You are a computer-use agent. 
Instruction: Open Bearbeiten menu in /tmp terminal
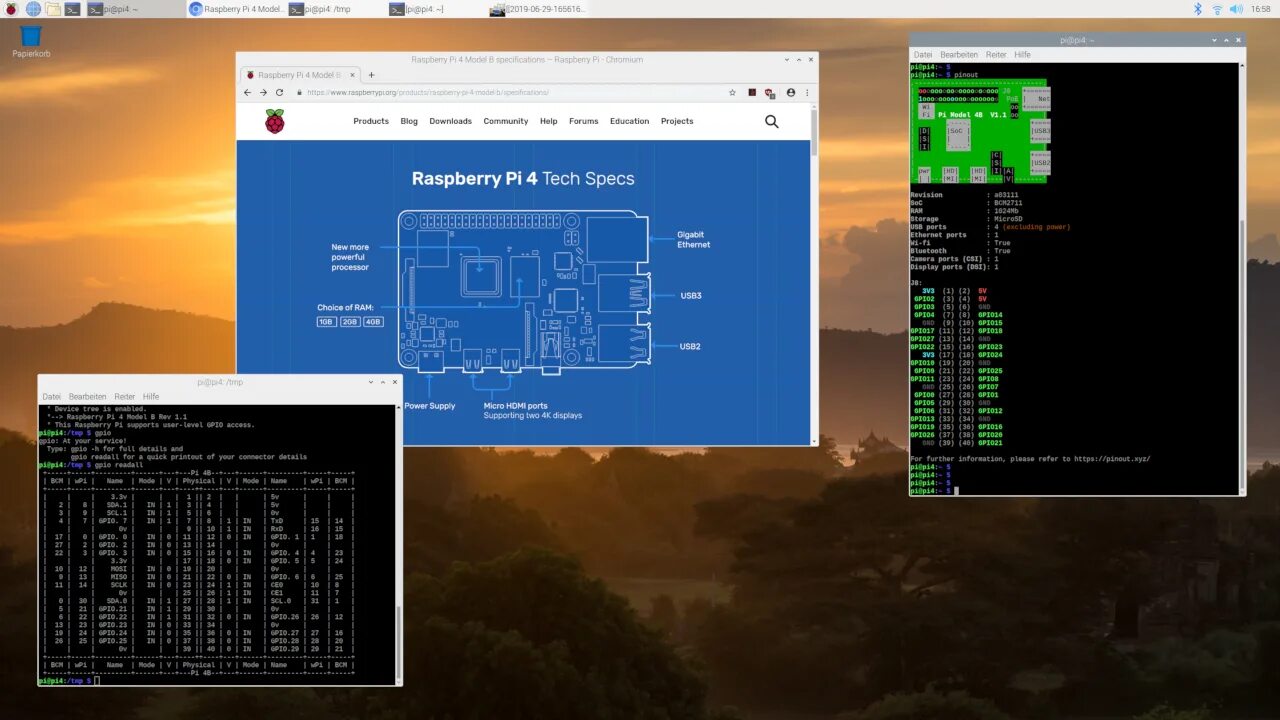coord(88,397)
